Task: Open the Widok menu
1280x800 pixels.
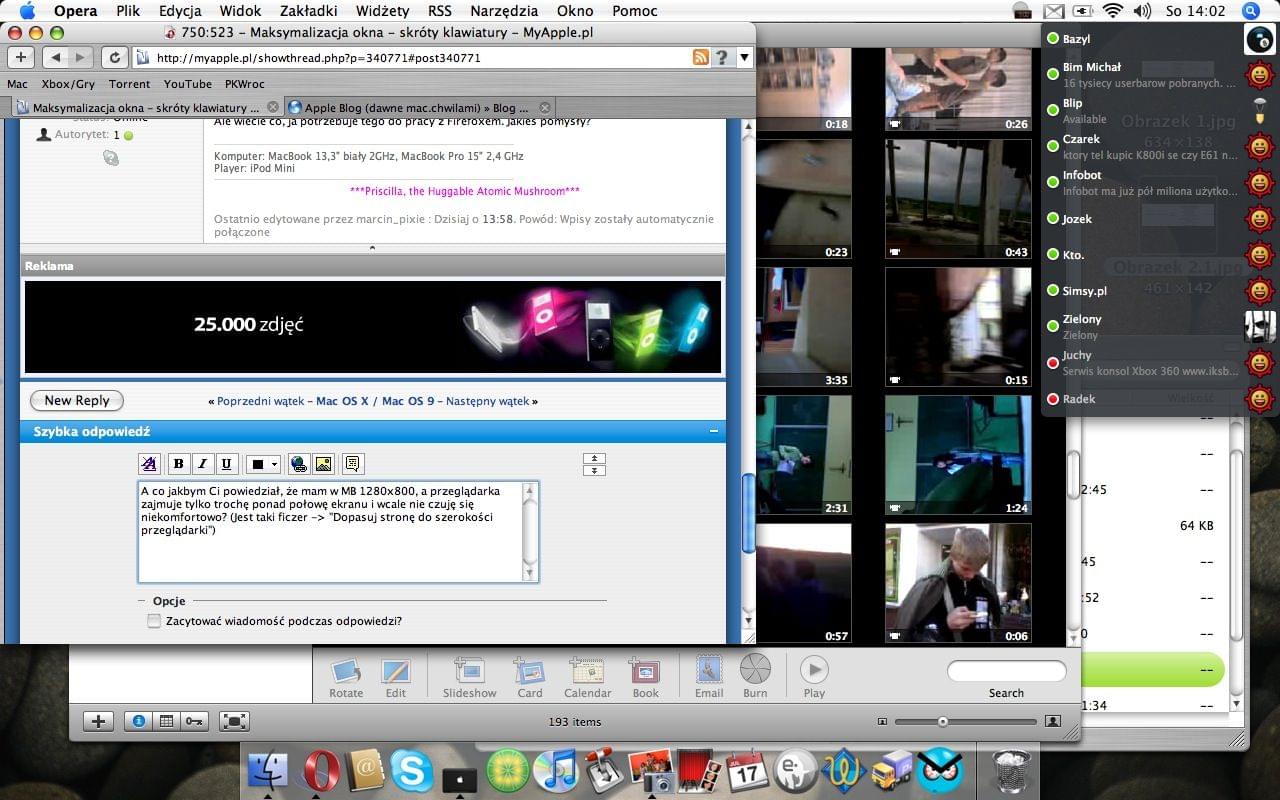Action: pyautogui.click(x=241, y=11)
